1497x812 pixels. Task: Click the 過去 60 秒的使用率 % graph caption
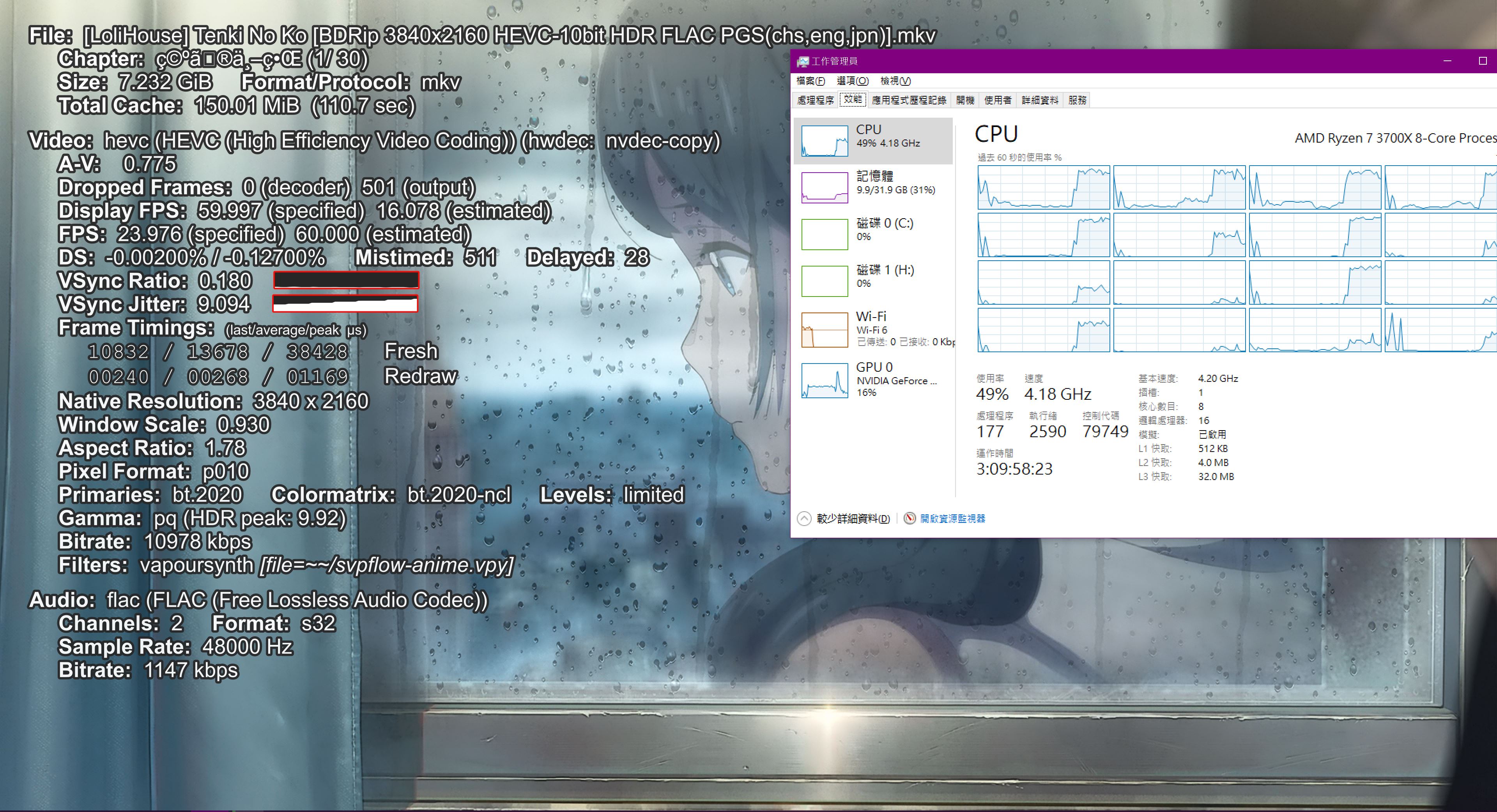1019,157
